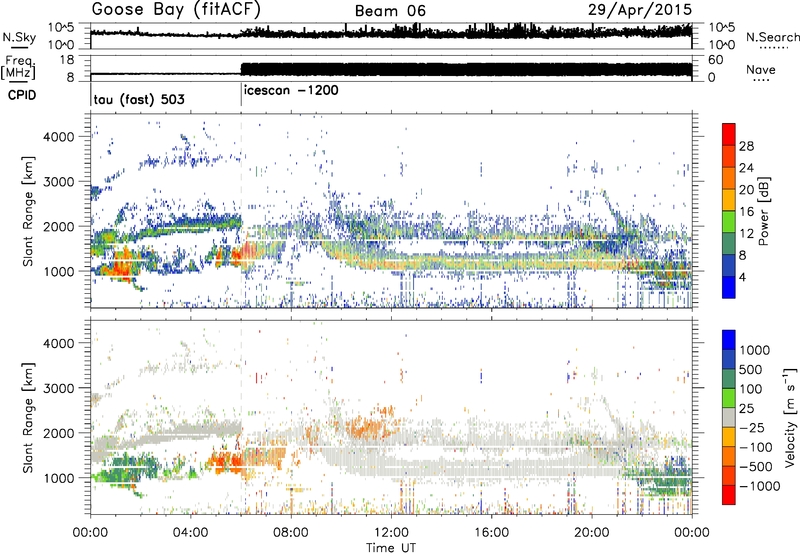Click the date '29/Apr/2015'

pyautogui.click(x=640, y=10)
